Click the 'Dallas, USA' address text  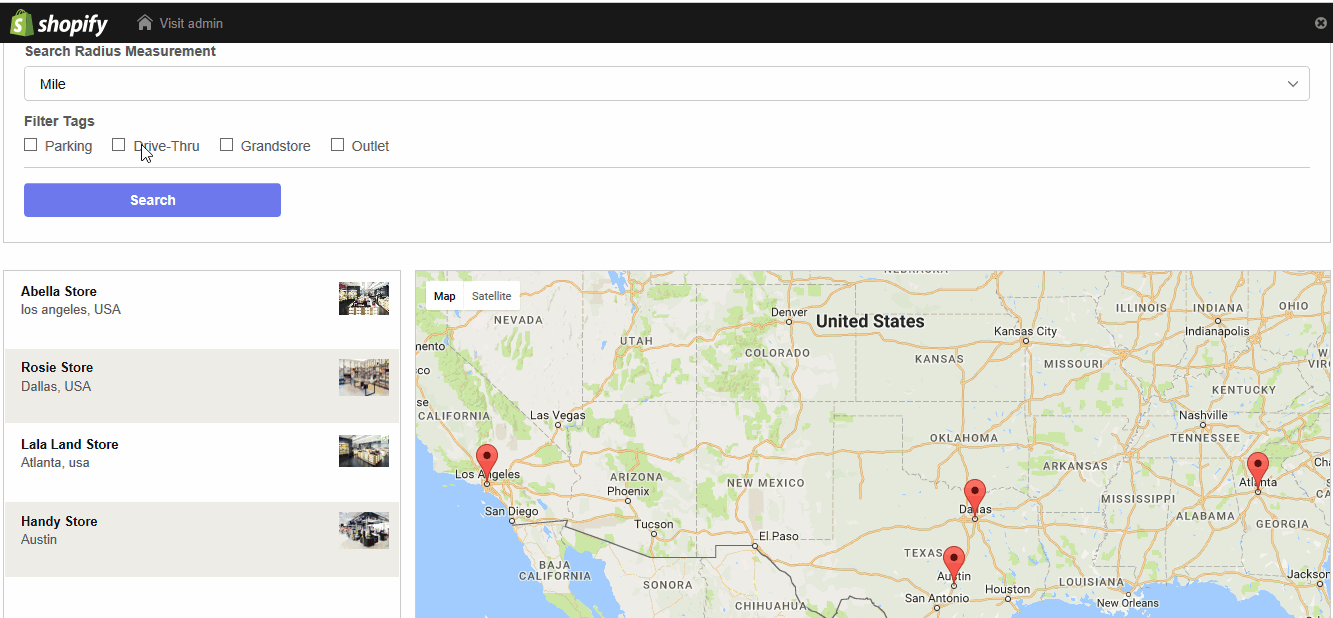tap(56, 387)
